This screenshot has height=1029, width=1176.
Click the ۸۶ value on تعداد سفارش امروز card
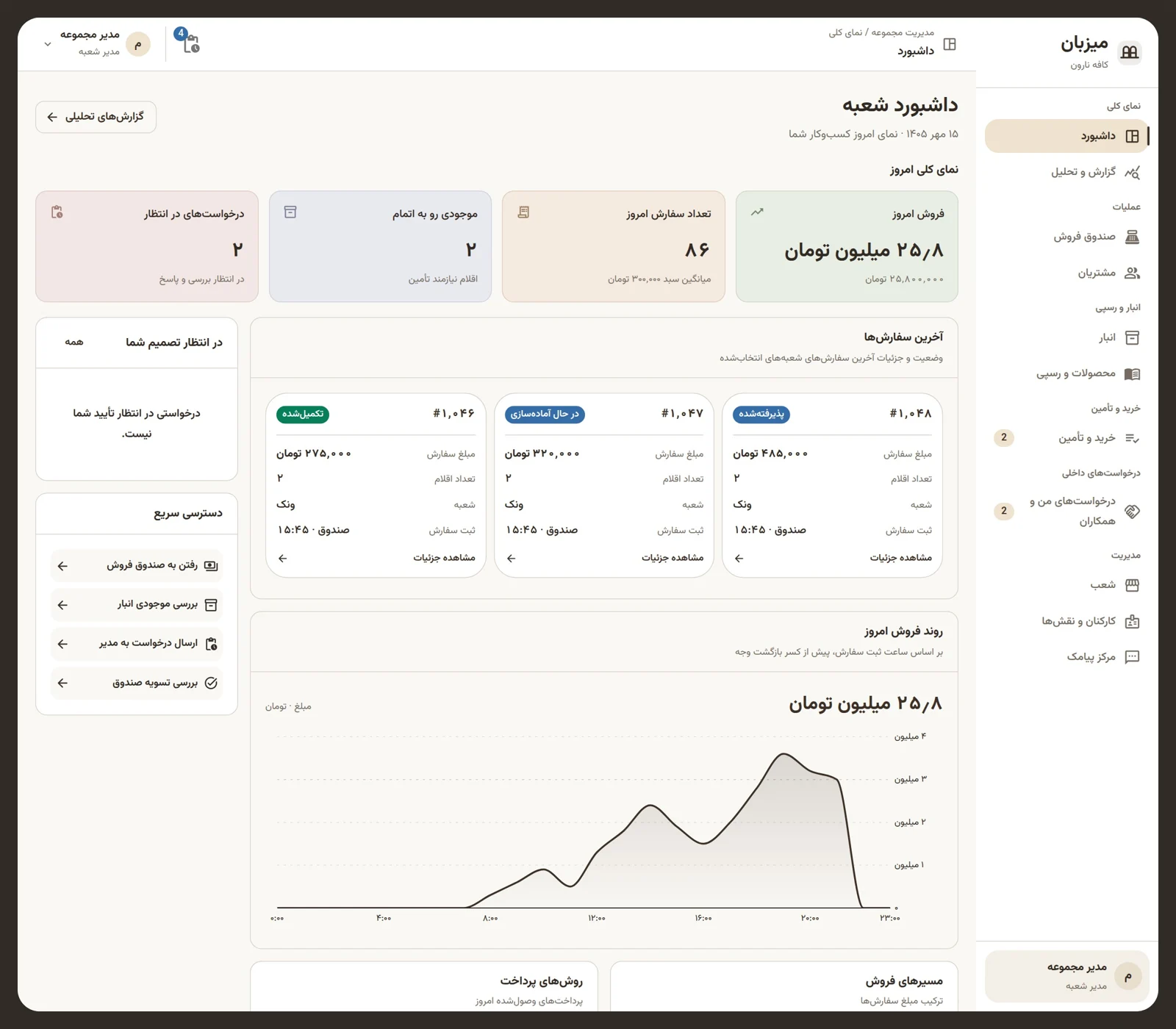point(698,250)
